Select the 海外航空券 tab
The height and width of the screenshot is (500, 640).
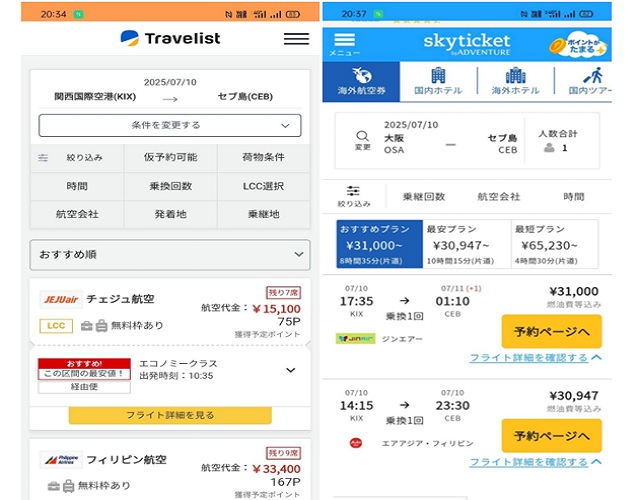tap(361, 82)
